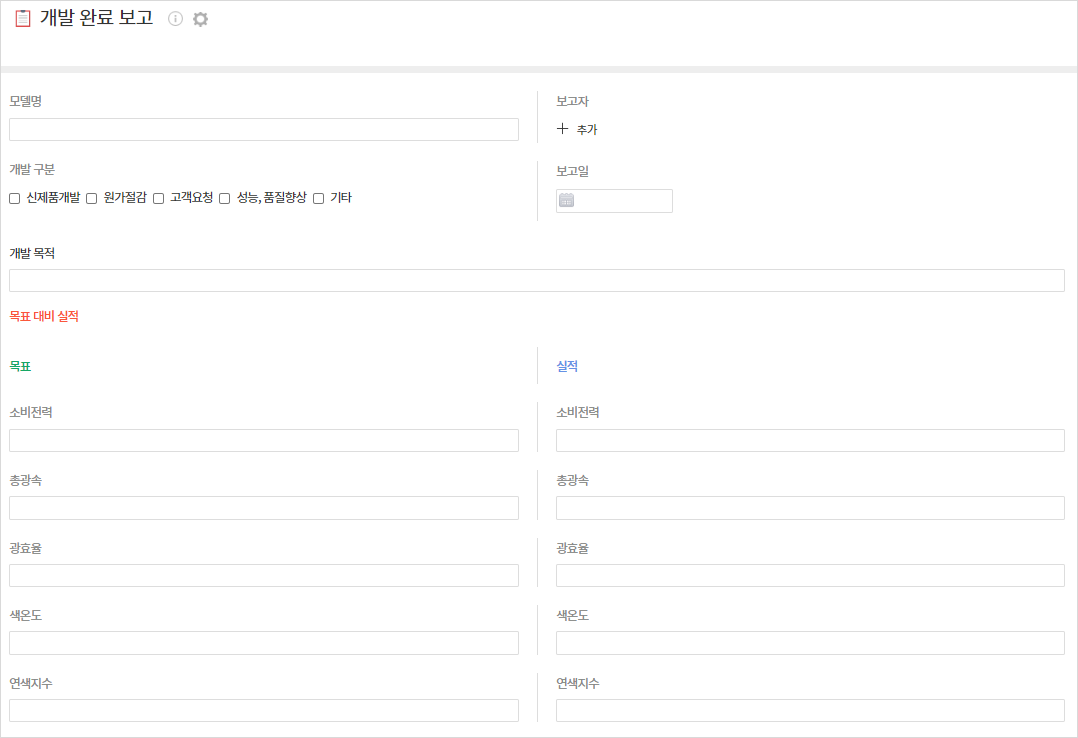Focus the 색온도 field in 목표 column
This screenshot has width=1078, height=738.
(x=264, y=642)
